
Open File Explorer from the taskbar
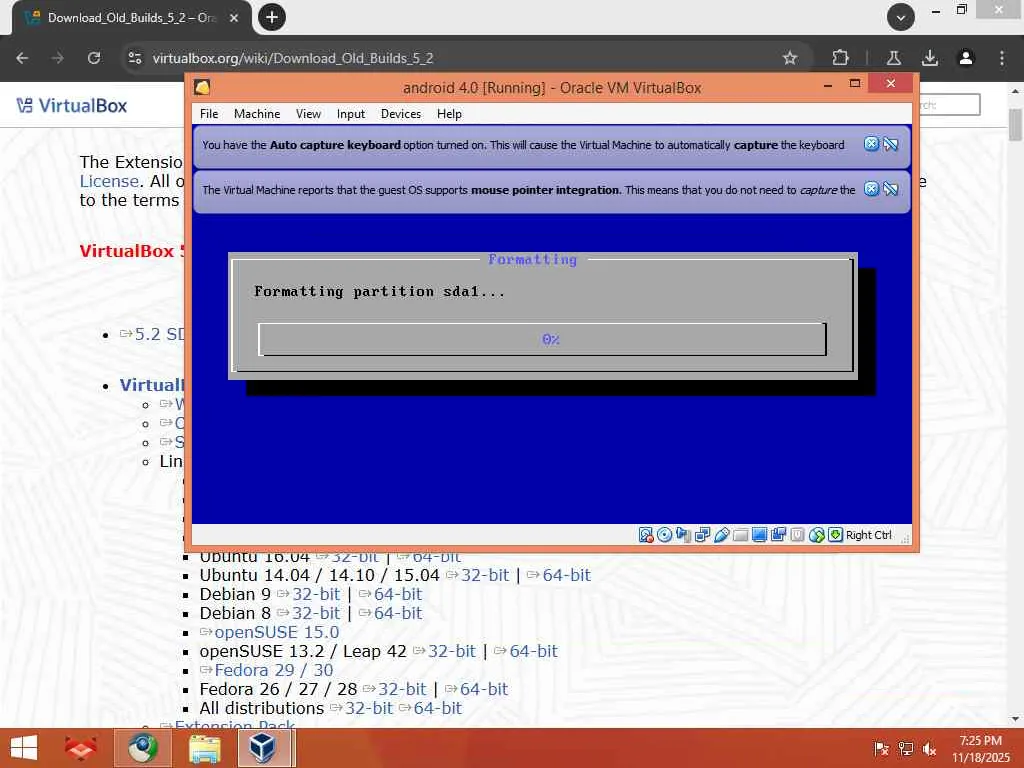[204, 748]
